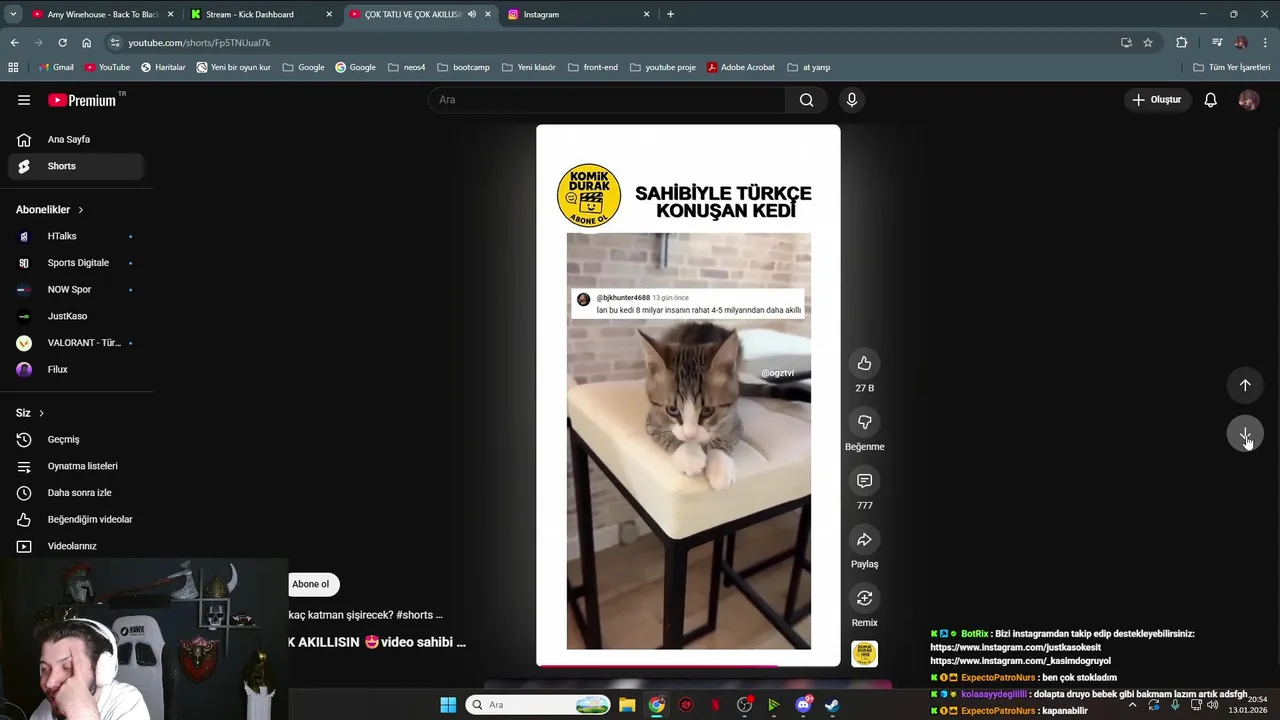The image size is (1280, 720).
Task: Open the YouTube guide hamburger menu
Action: (x=24, y=100)
